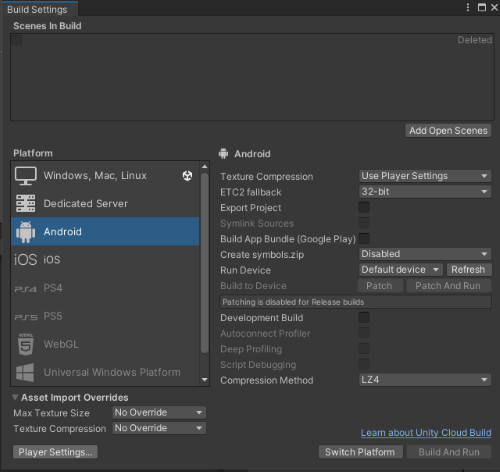Click the Add Open Scenes button
The image size is (500, 472).
[x=448, y=131]
